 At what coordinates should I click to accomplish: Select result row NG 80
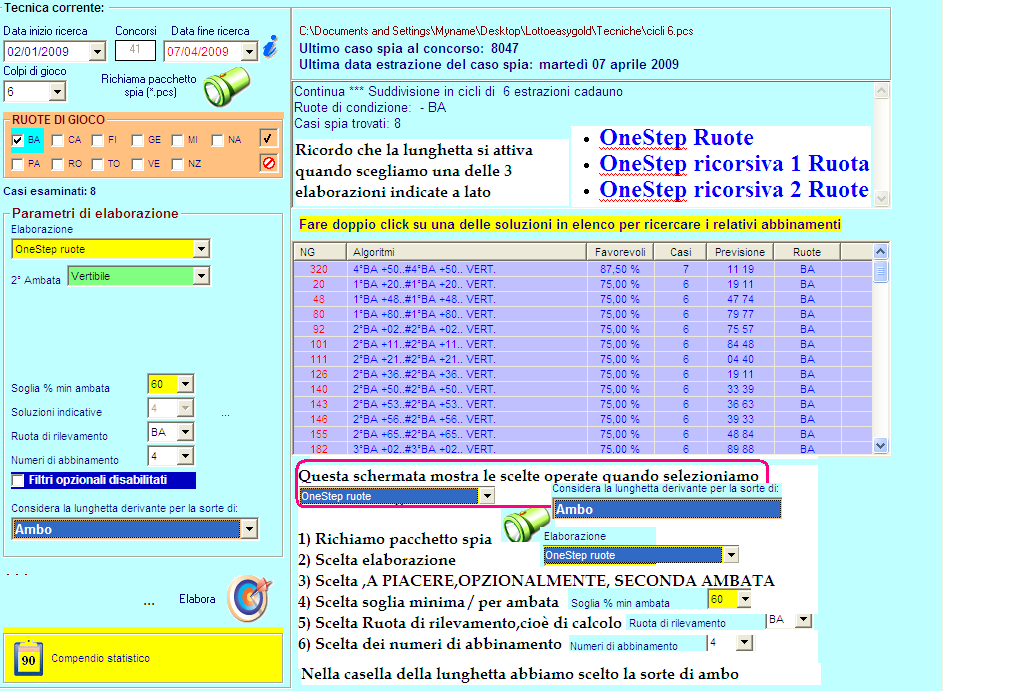(583, 314)
